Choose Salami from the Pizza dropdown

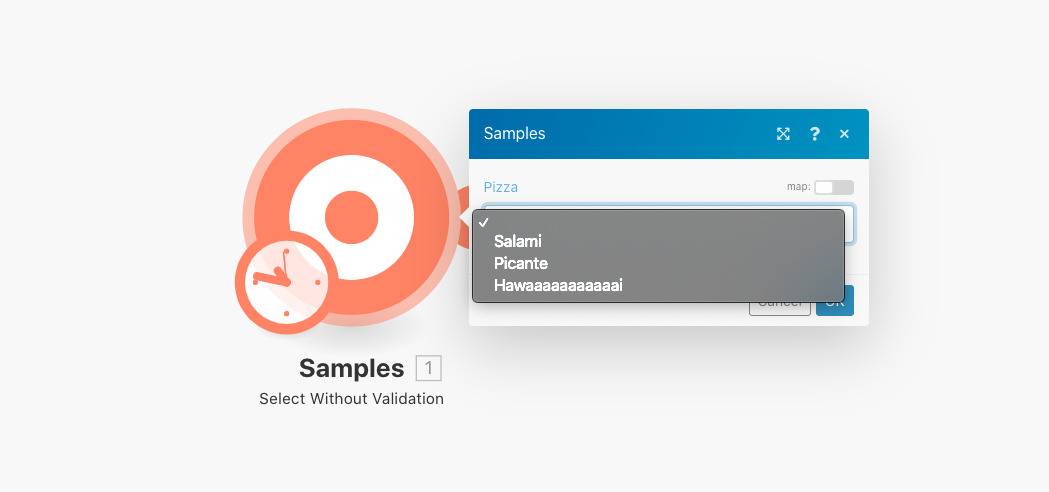tap(517, 241)
